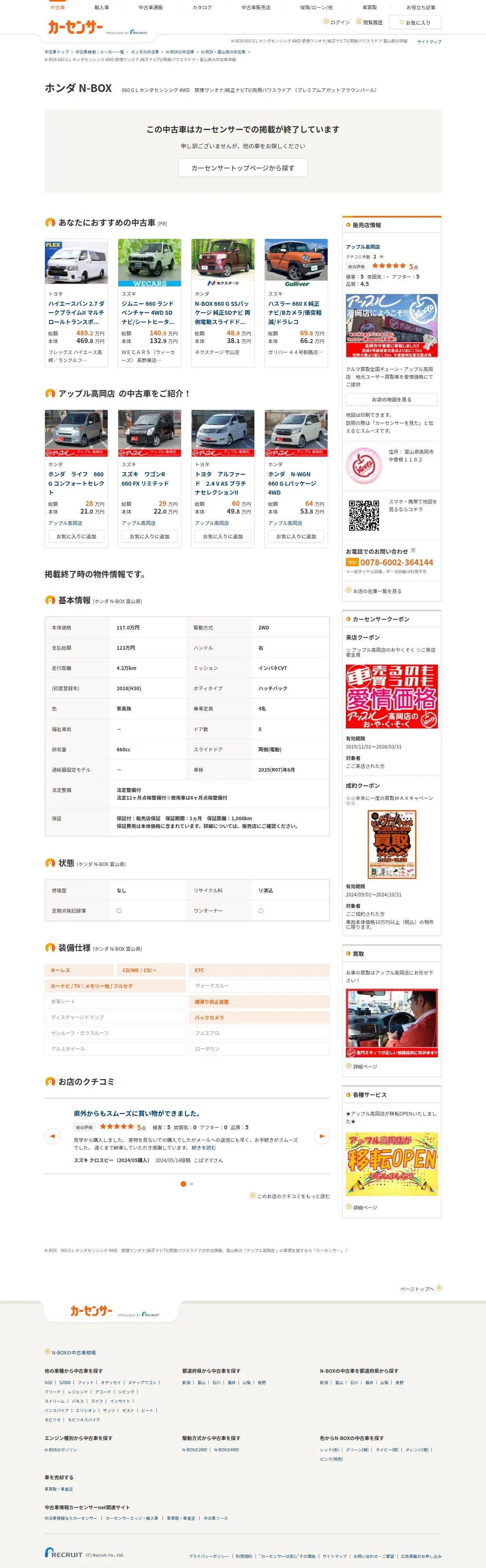Click breadcrumb ホンダの中古車

tap(145, 52)
